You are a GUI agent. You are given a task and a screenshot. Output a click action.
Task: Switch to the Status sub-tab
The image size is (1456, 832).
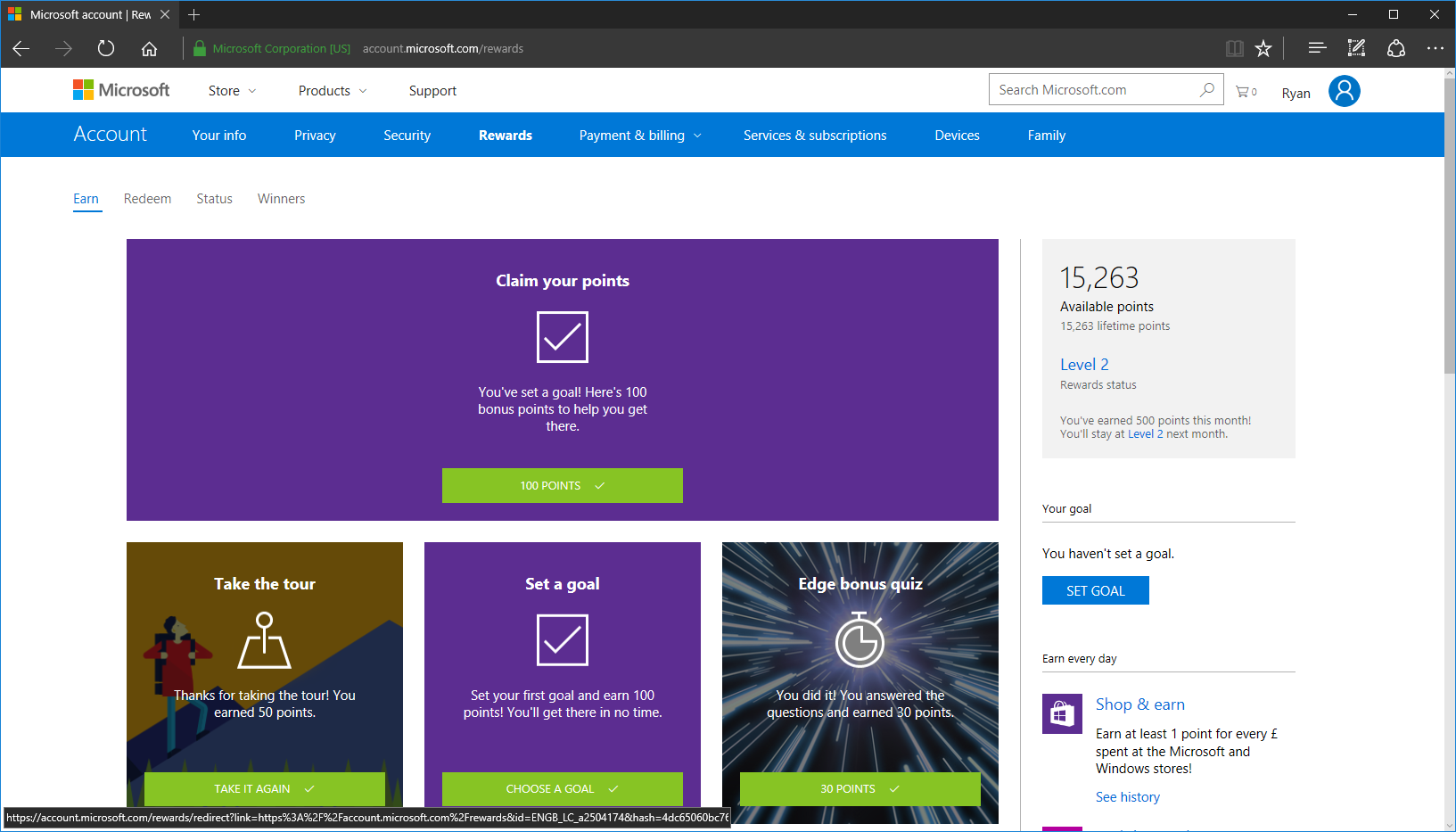(214, 199)
